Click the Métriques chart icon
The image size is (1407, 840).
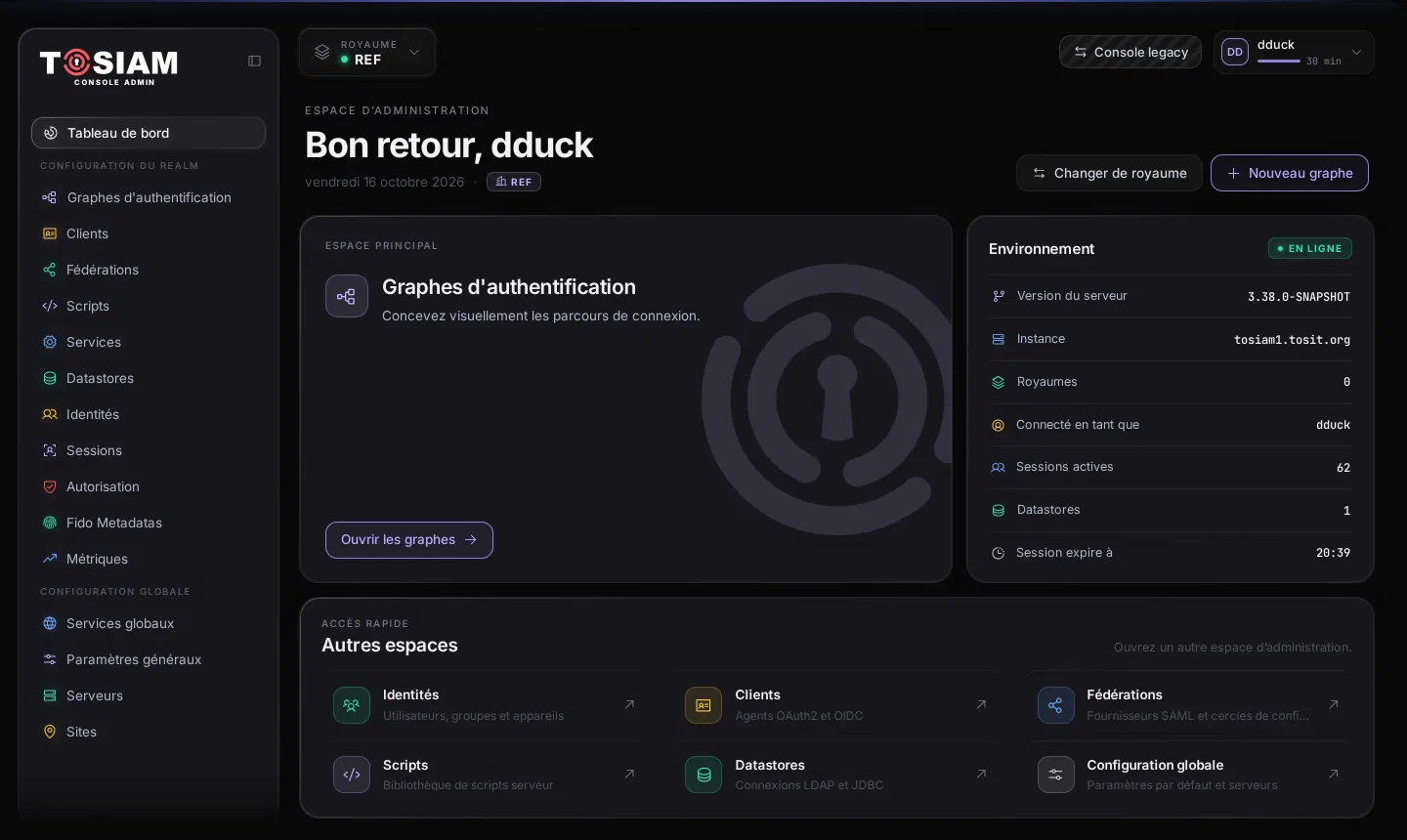click(x=50, y=559)
